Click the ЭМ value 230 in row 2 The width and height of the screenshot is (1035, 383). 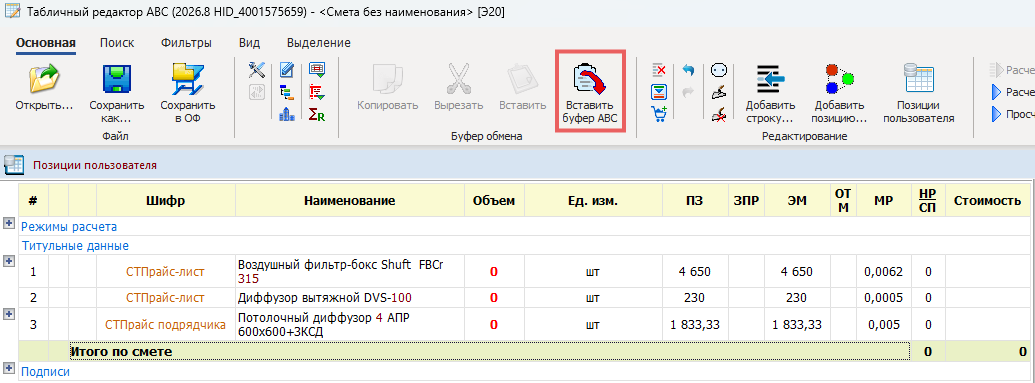pos(797,298)
